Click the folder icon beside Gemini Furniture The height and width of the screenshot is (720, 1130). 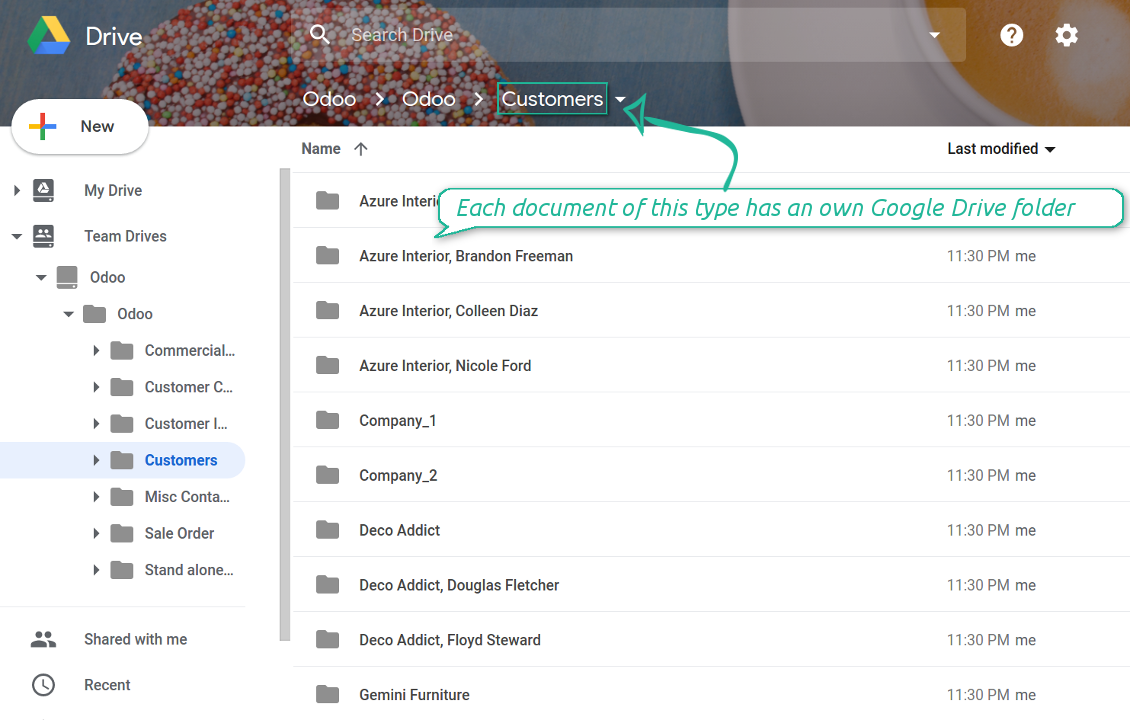click(327, 695)
